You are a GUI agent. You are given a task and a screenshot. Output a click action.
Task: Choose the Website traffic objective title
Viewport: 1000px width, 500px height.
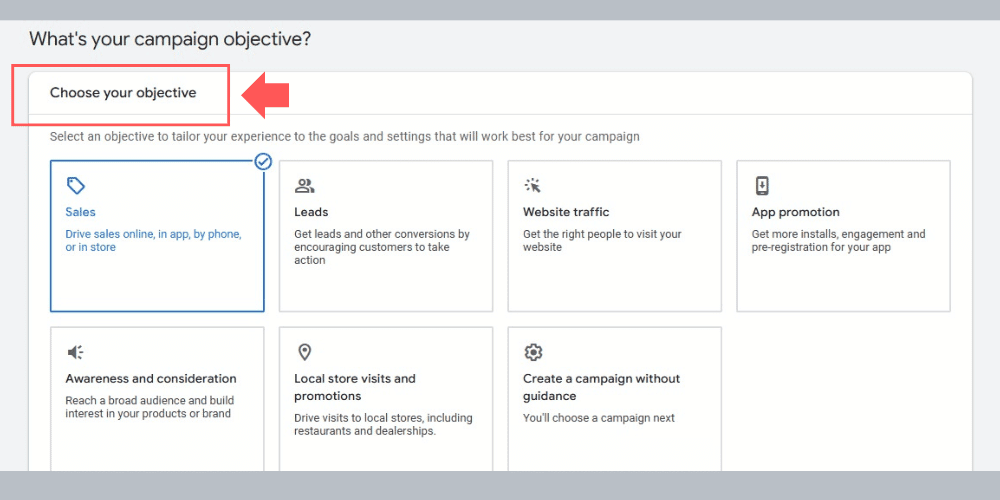(565, 212)
